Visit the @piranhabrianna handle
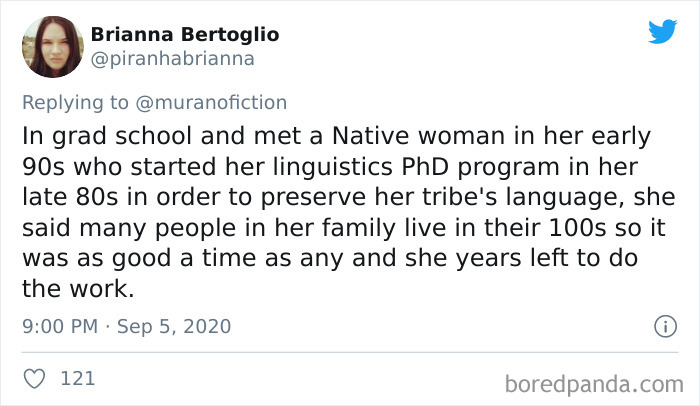 [173, 59]
